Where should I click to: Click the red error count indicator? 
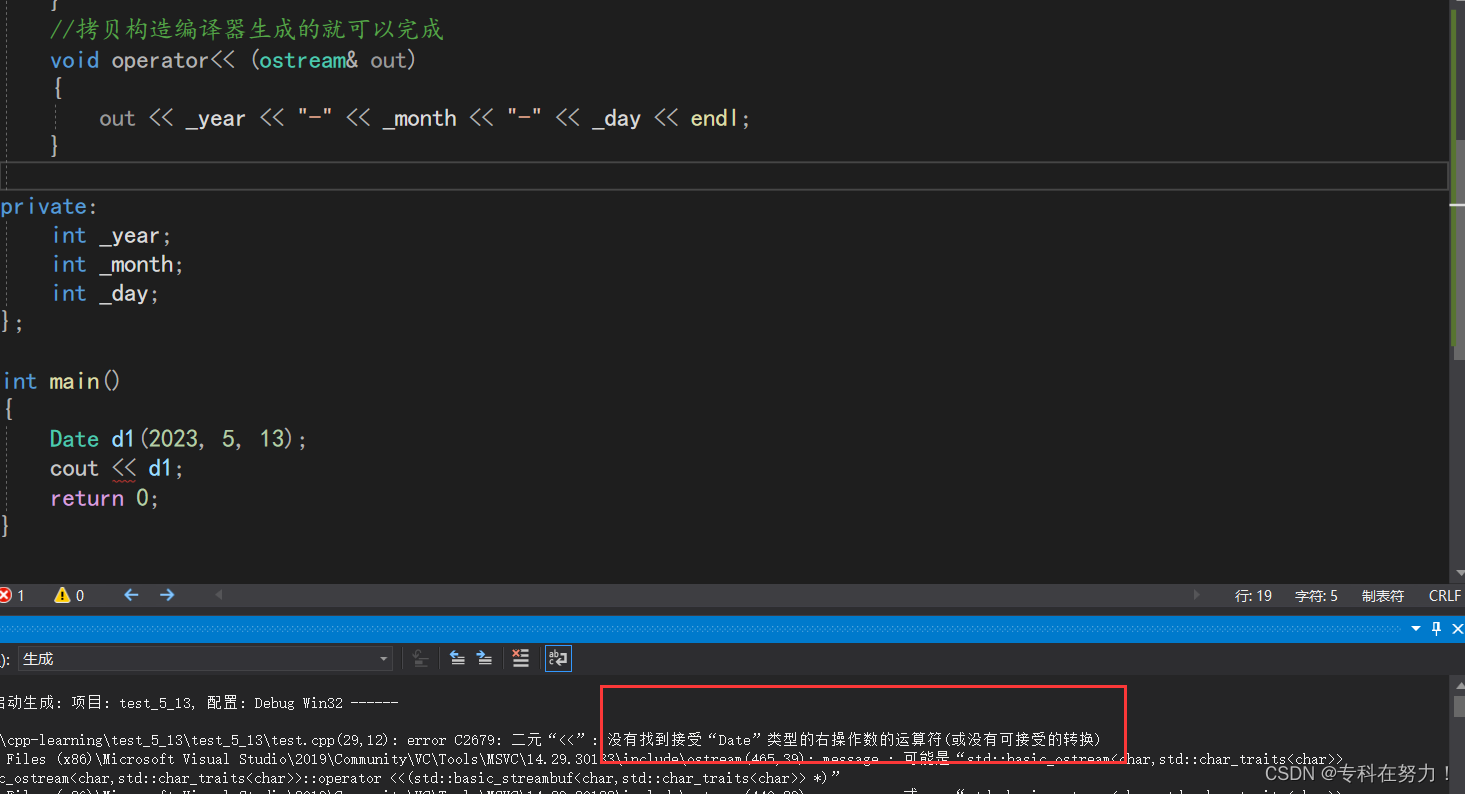pyautogui.click(x=12, y=595)
